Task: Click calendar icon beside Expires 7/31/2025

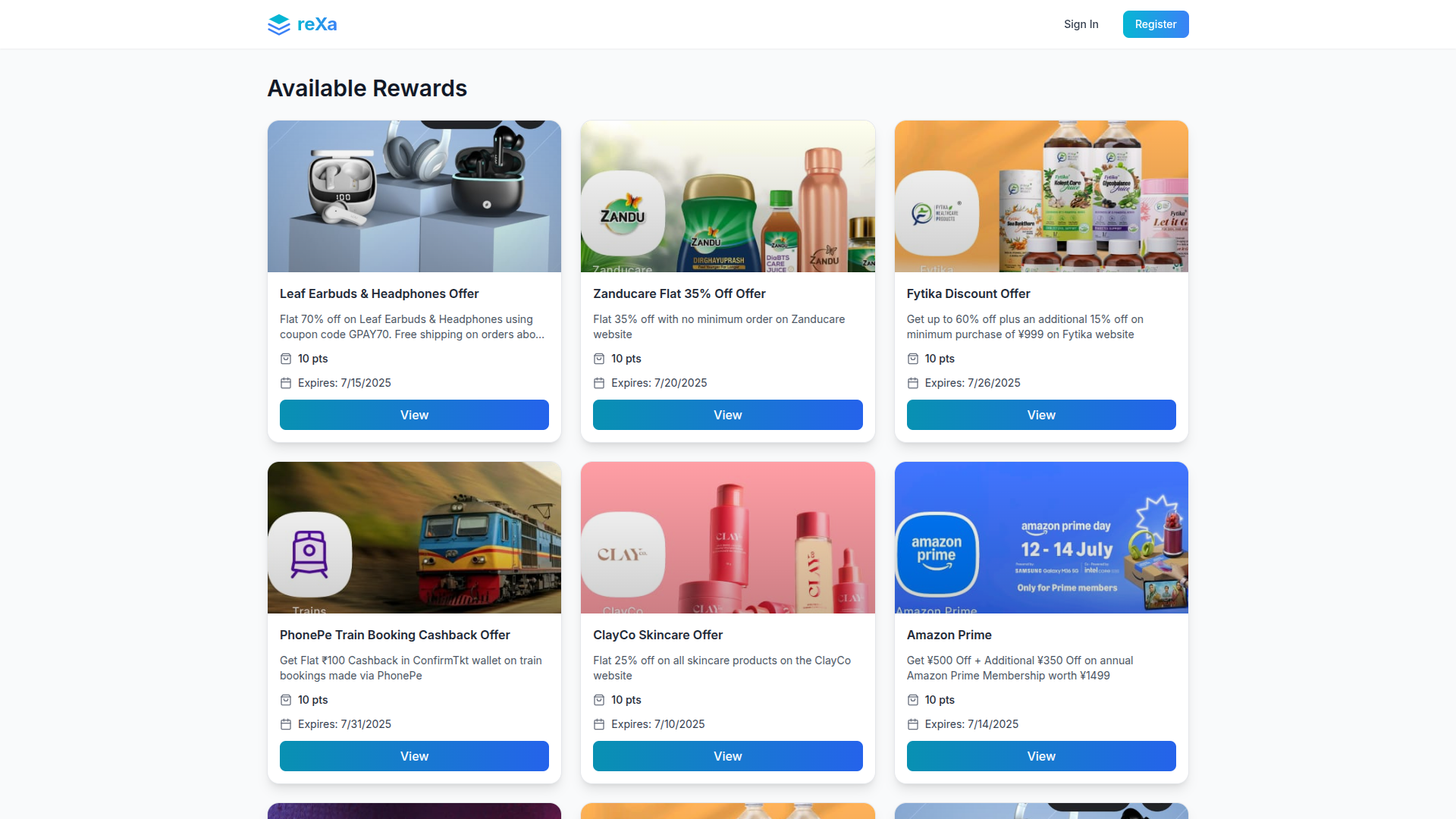Action: point(286,724)
